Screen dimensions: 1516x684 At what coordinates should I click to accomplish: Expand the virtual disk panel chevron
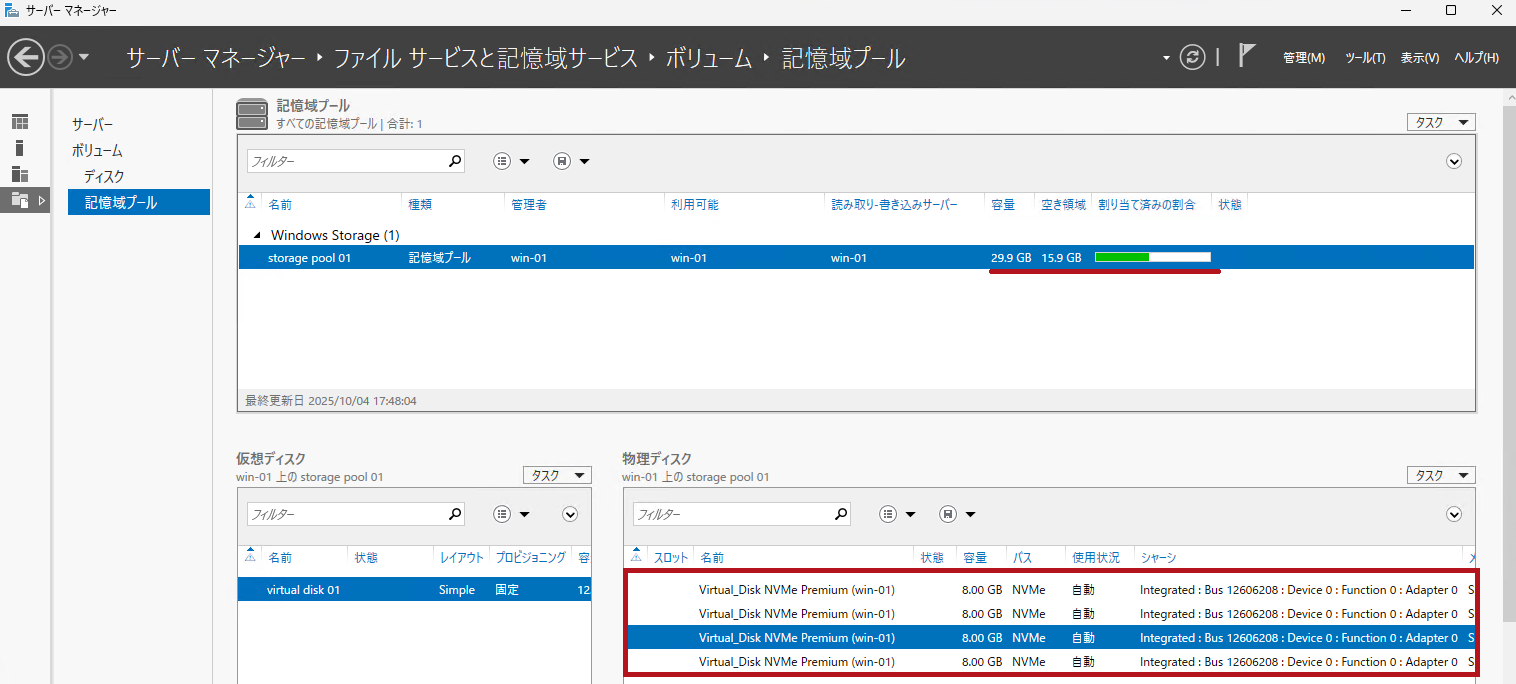click(x=570, y=514)
